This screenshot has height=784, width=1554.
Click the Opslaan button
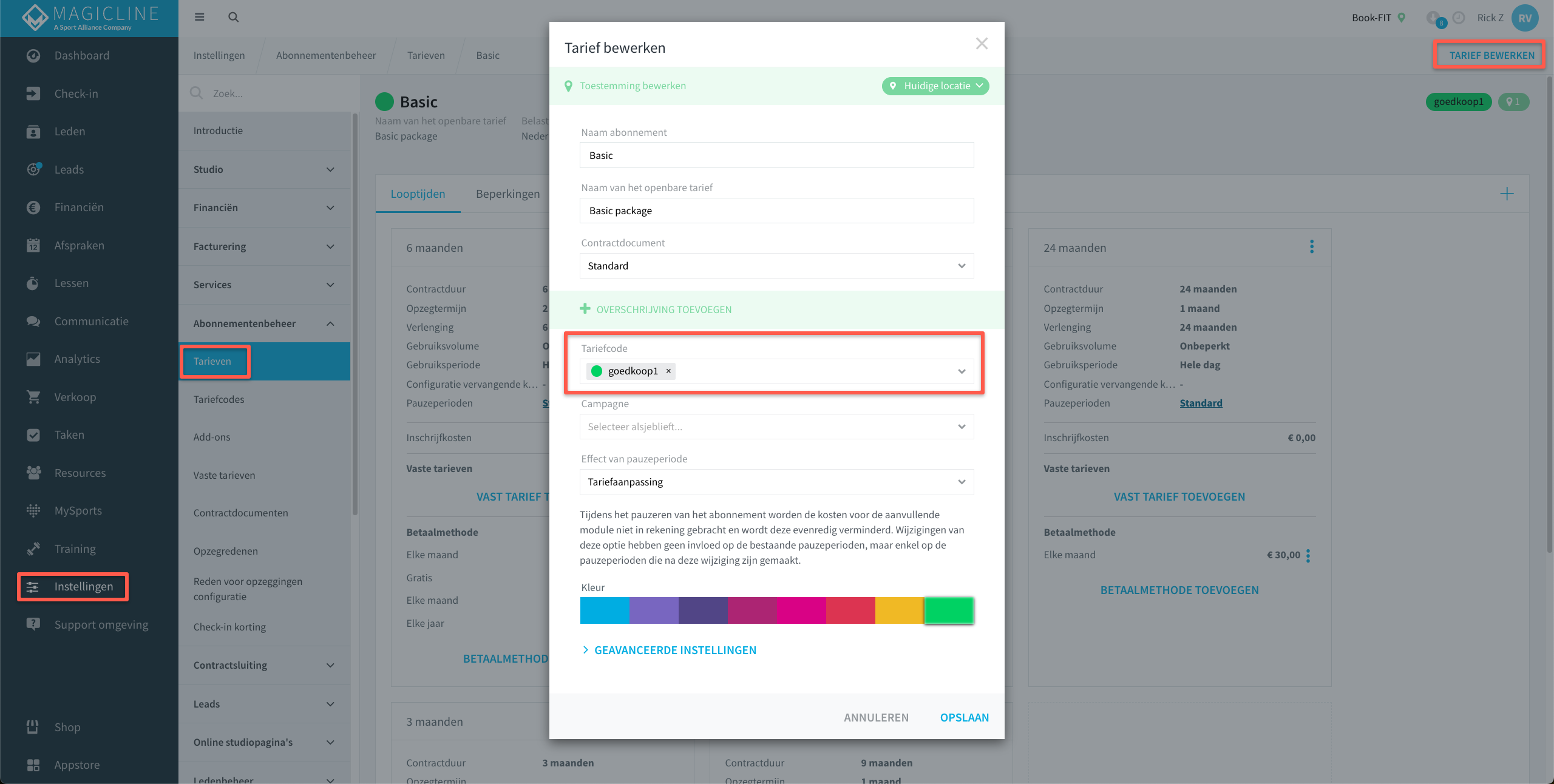964,717
